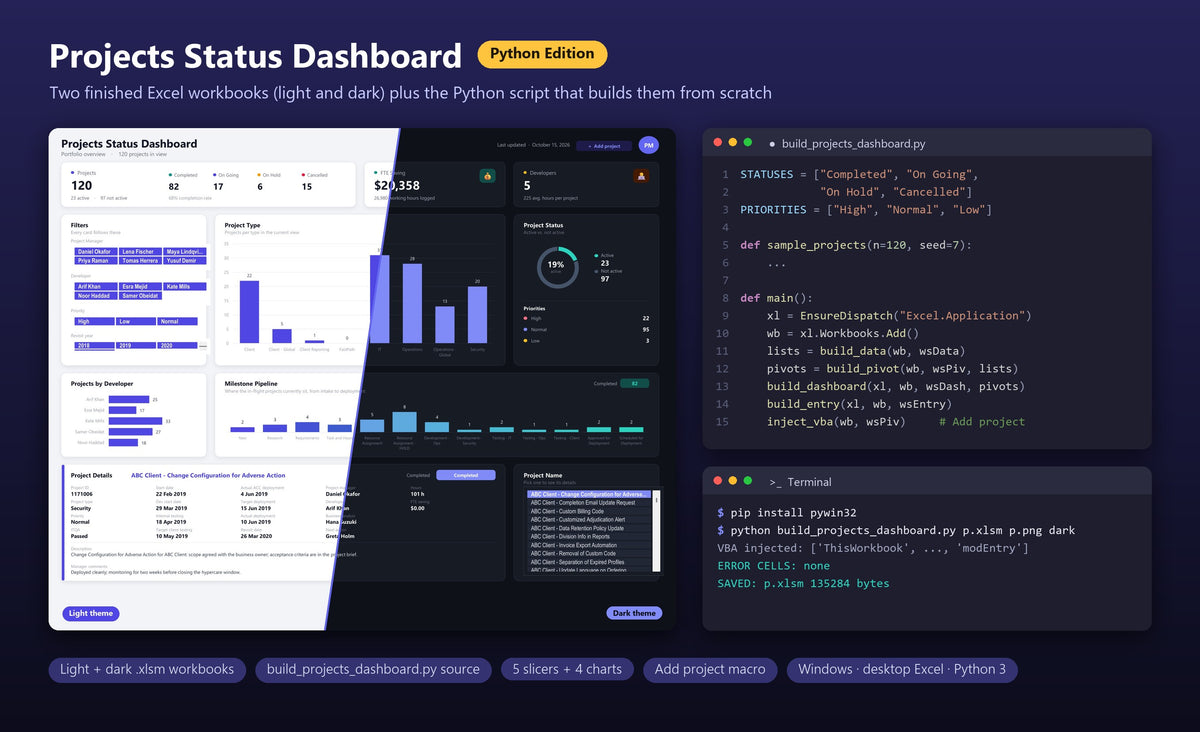Select ABC Client - Data Retention Policy Update

pos(589,528)
